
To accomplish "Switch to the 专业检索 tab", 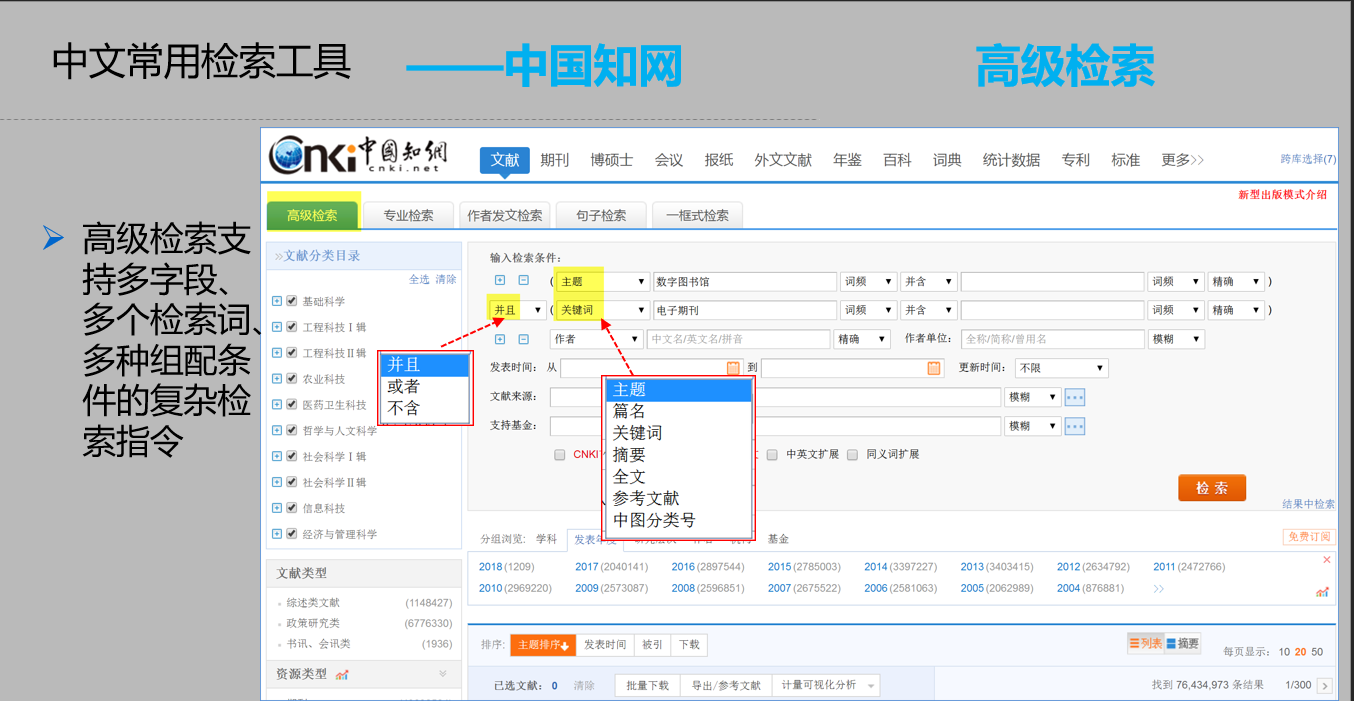I will coord(409,215).
